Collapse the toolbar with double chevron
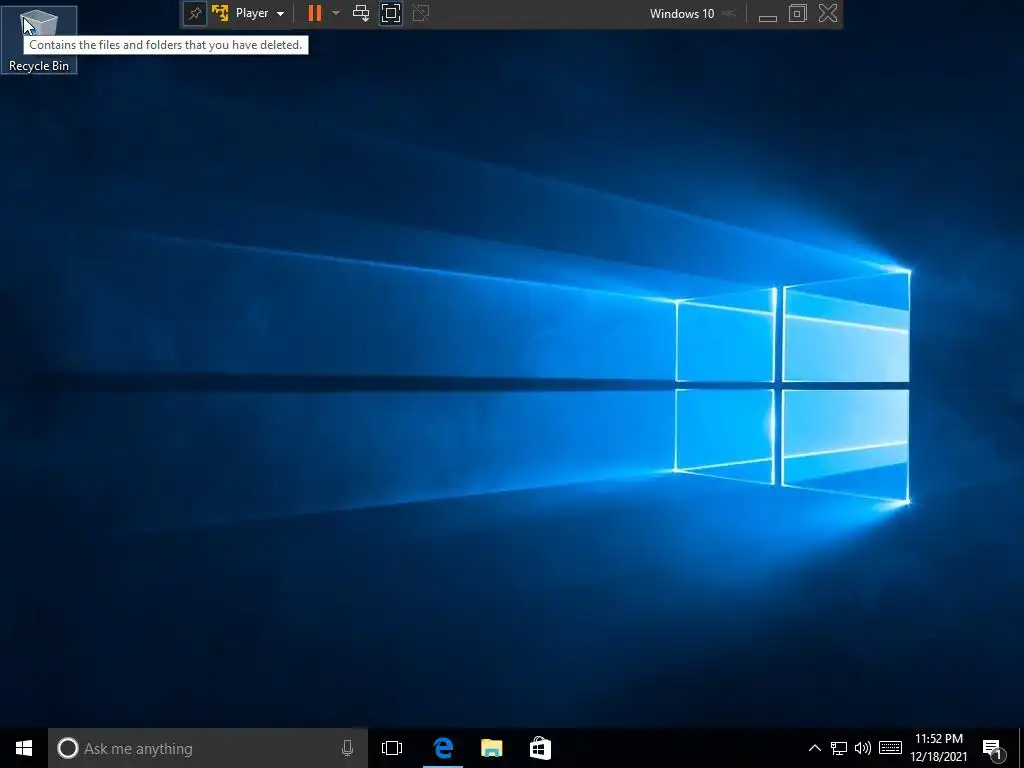 (x=729, y=13)
